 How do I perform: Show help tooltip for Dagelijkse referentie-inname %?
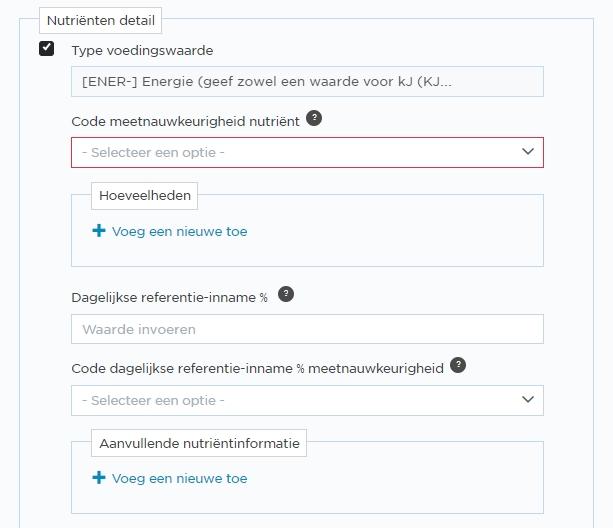286,294
